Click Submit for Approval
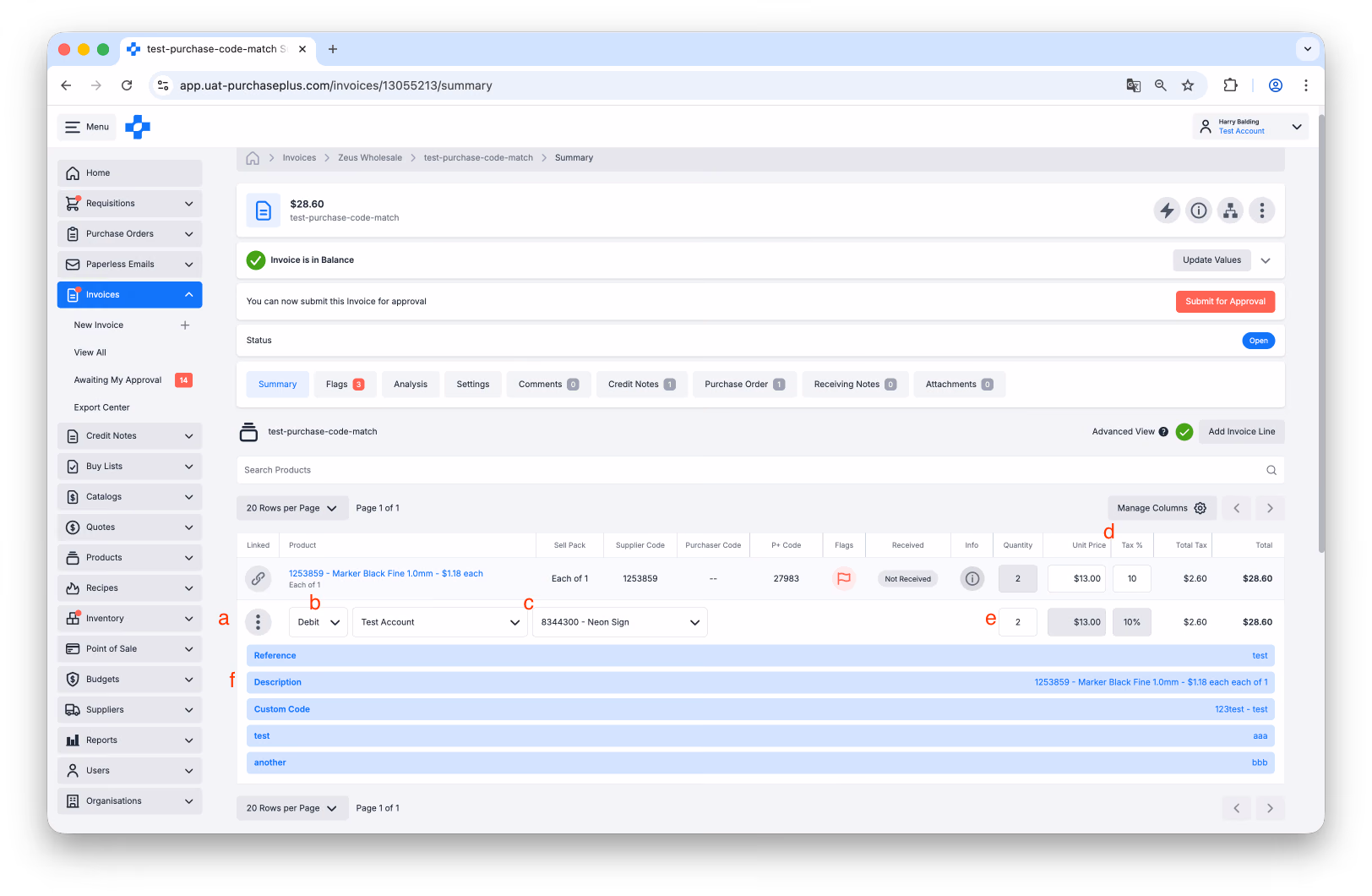The height and width of the screenshot is (896, 1372). 1225,302
